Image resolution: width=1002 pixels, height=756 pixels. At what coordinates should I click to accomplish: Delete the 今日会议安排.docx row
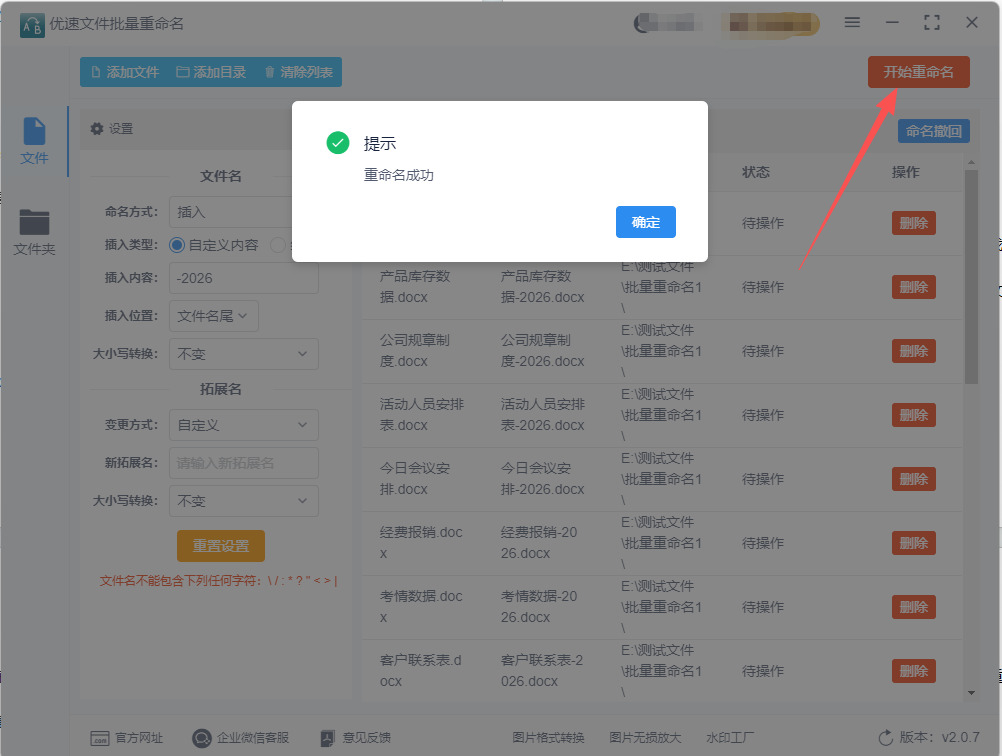[913, 479]
